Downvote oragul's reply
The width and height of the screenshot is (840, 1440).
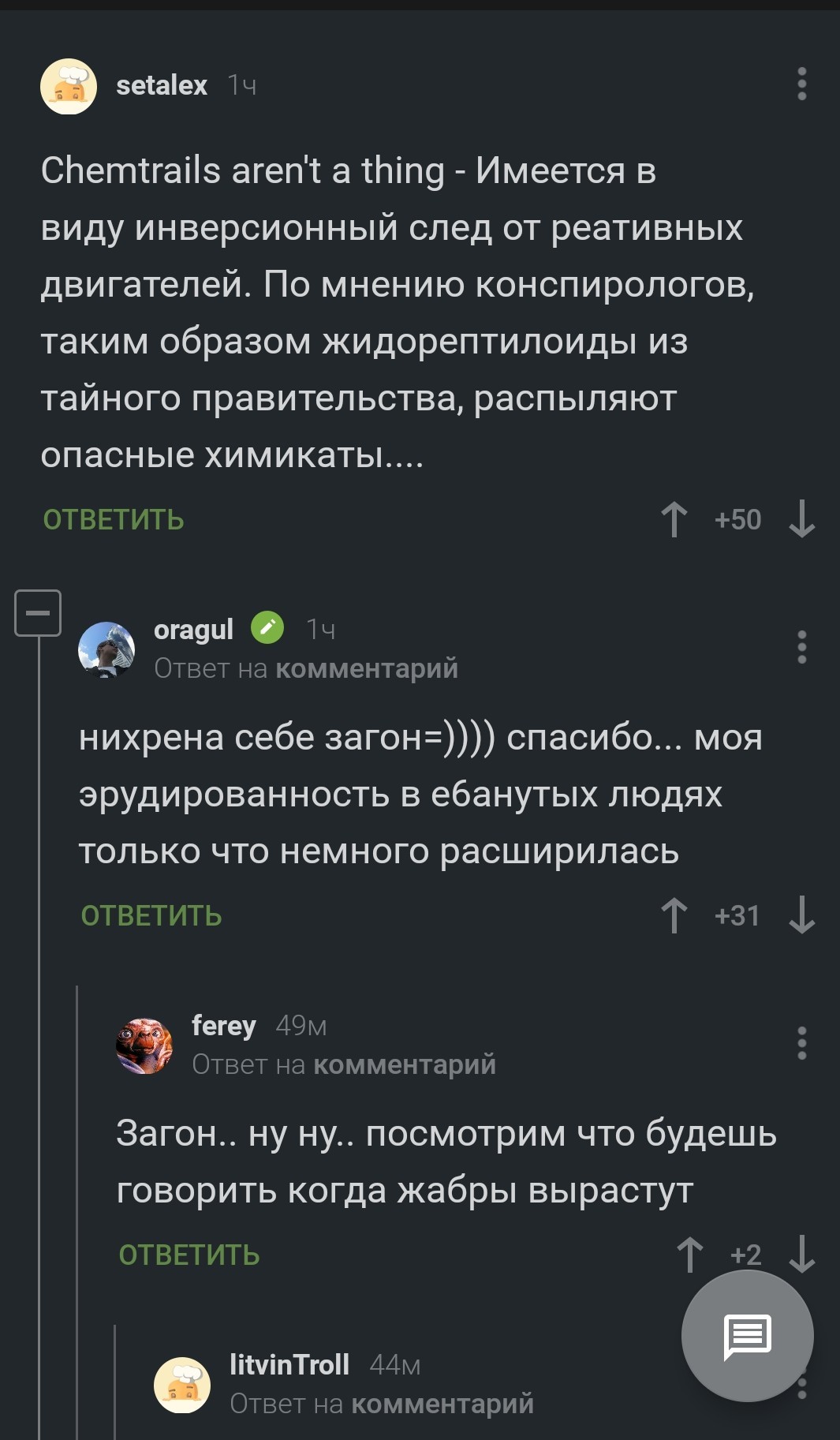pyautogui.click(x=801, y=915)
